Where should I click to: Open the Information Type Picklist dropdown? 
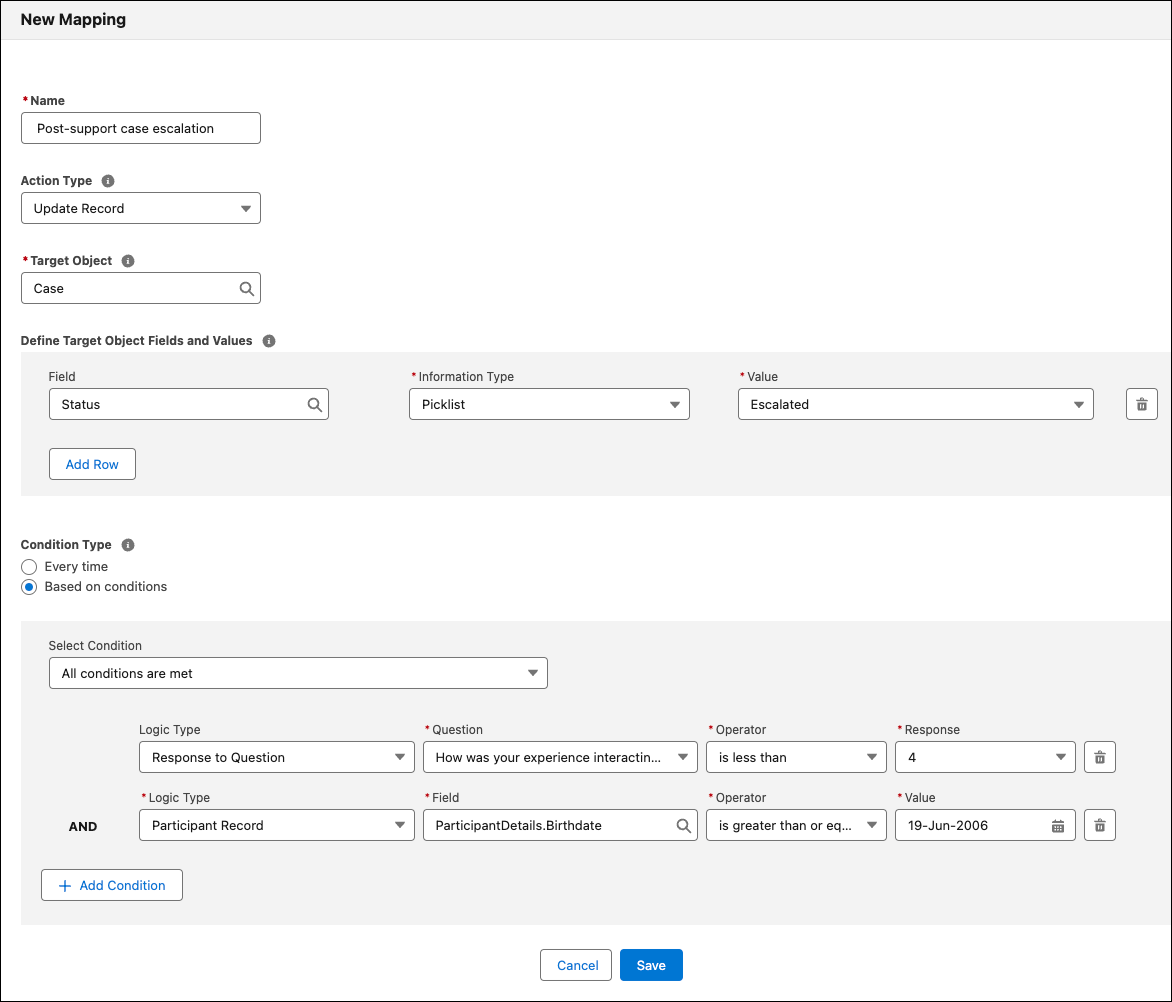[x=549, y=404]
